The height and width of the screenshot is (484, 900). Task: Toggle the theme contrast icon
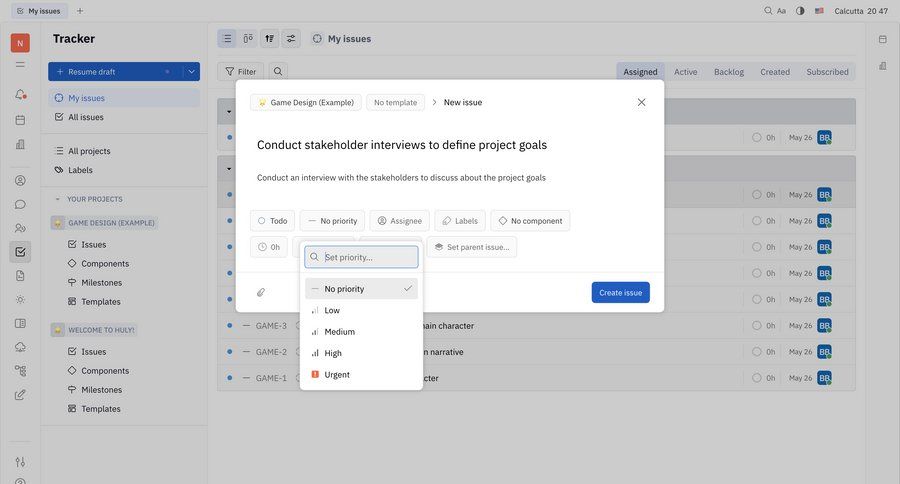(800, 11)
